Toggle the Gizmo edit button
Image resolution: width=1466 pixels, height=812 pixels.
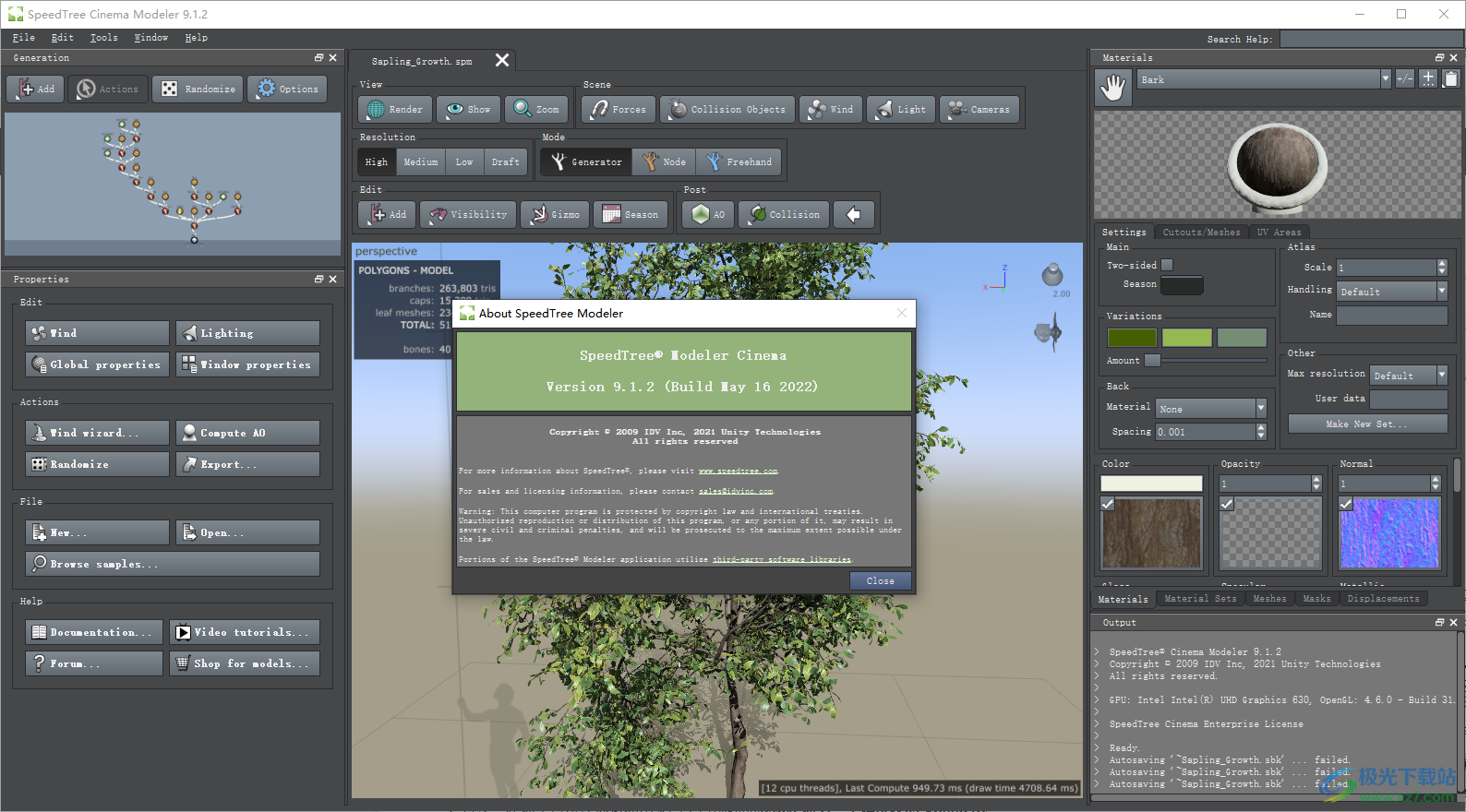[x=555, y=214]
